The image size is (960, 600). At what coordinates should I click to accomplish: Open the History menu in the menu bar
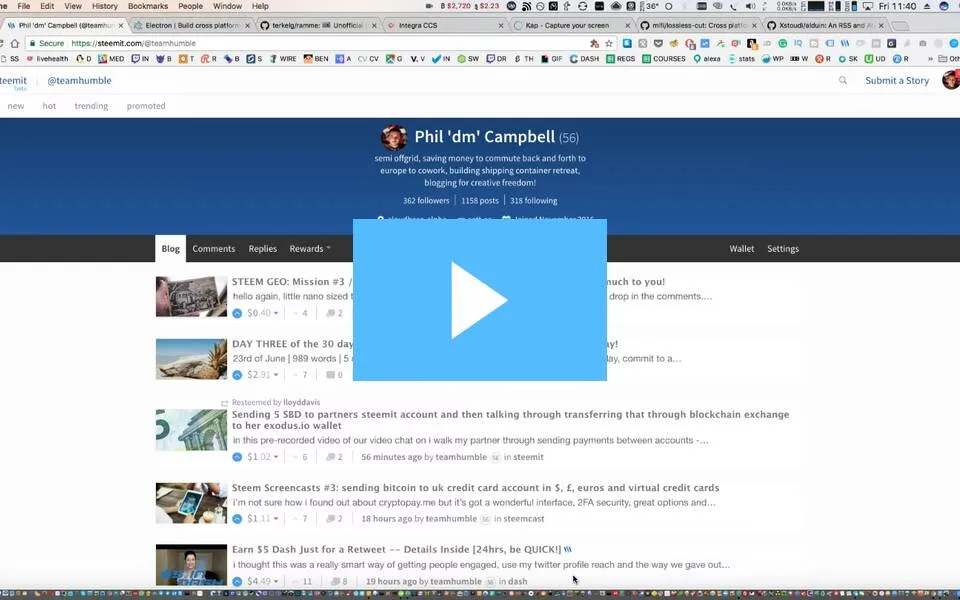point(105,6)
